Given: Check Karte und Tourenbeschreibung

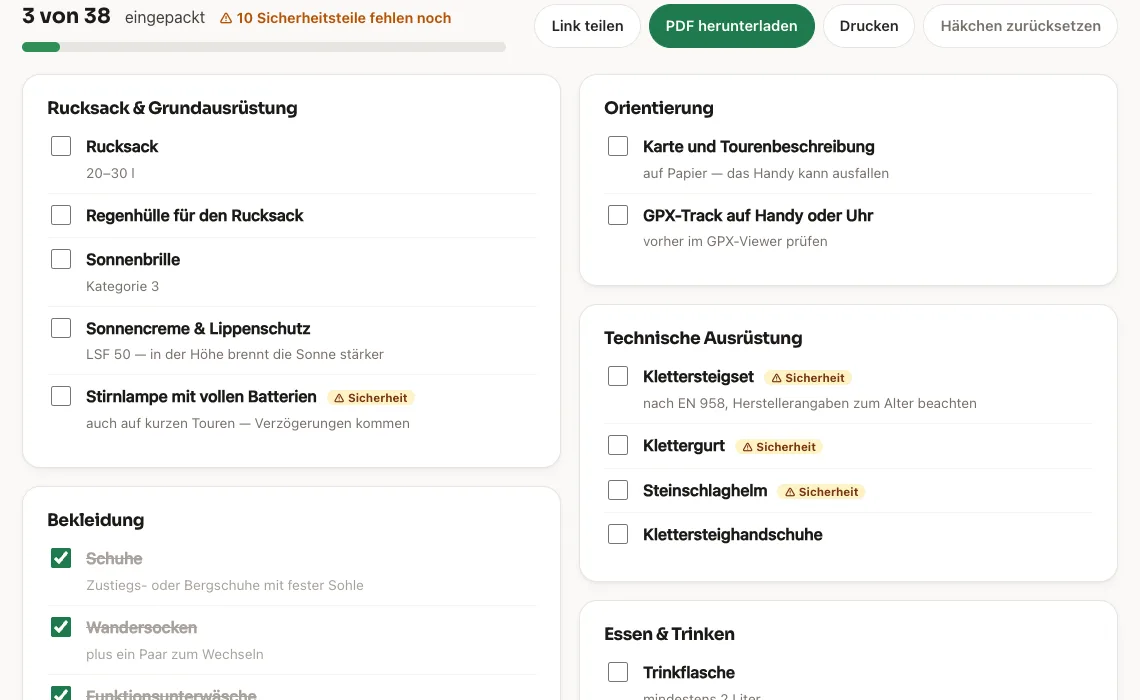Looking at the screenshot, I should (x=618, y=146).
